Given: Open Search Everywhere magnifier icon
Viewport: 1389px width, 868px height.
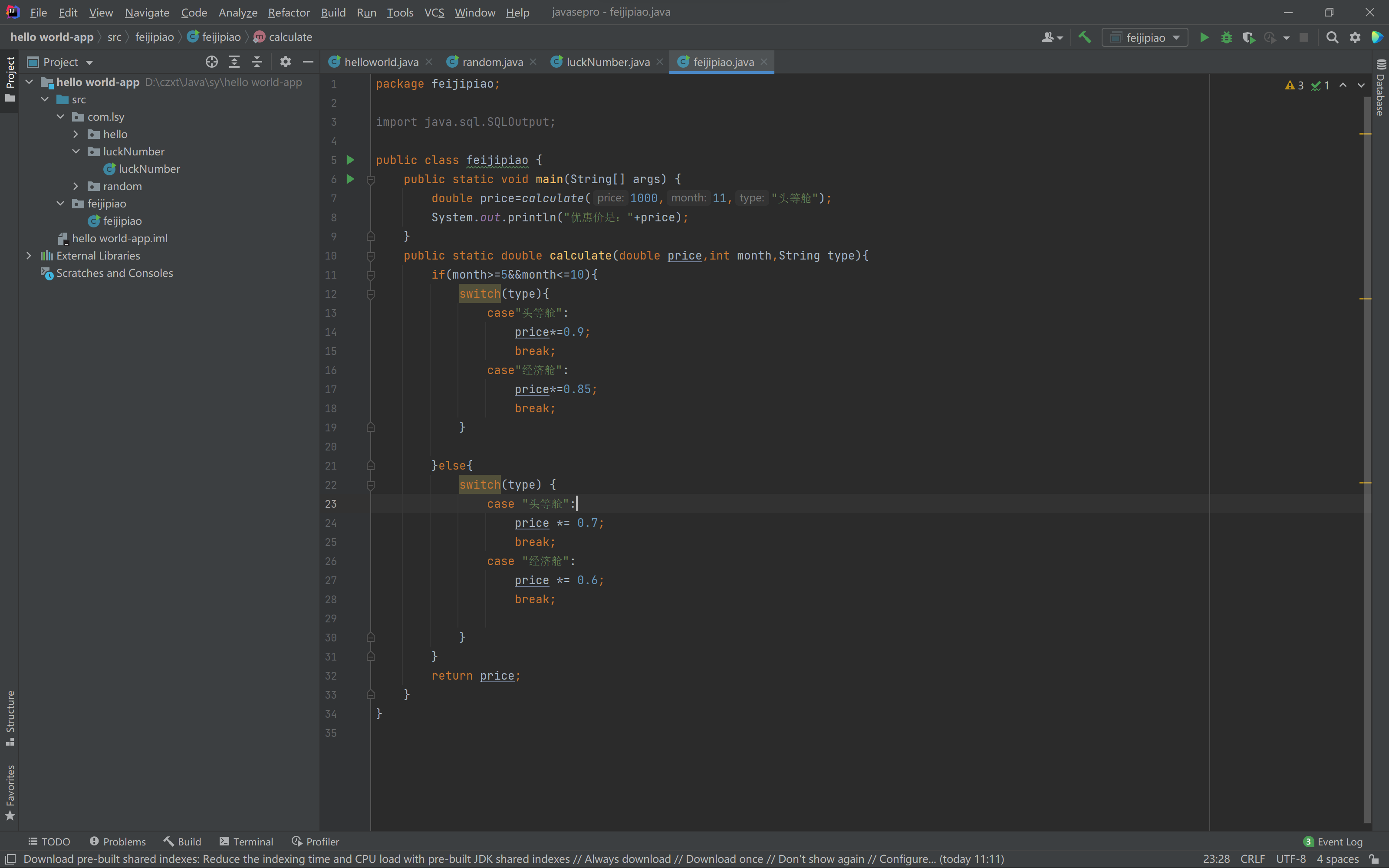Looking at the screenshot, I should click(1332, 37).
